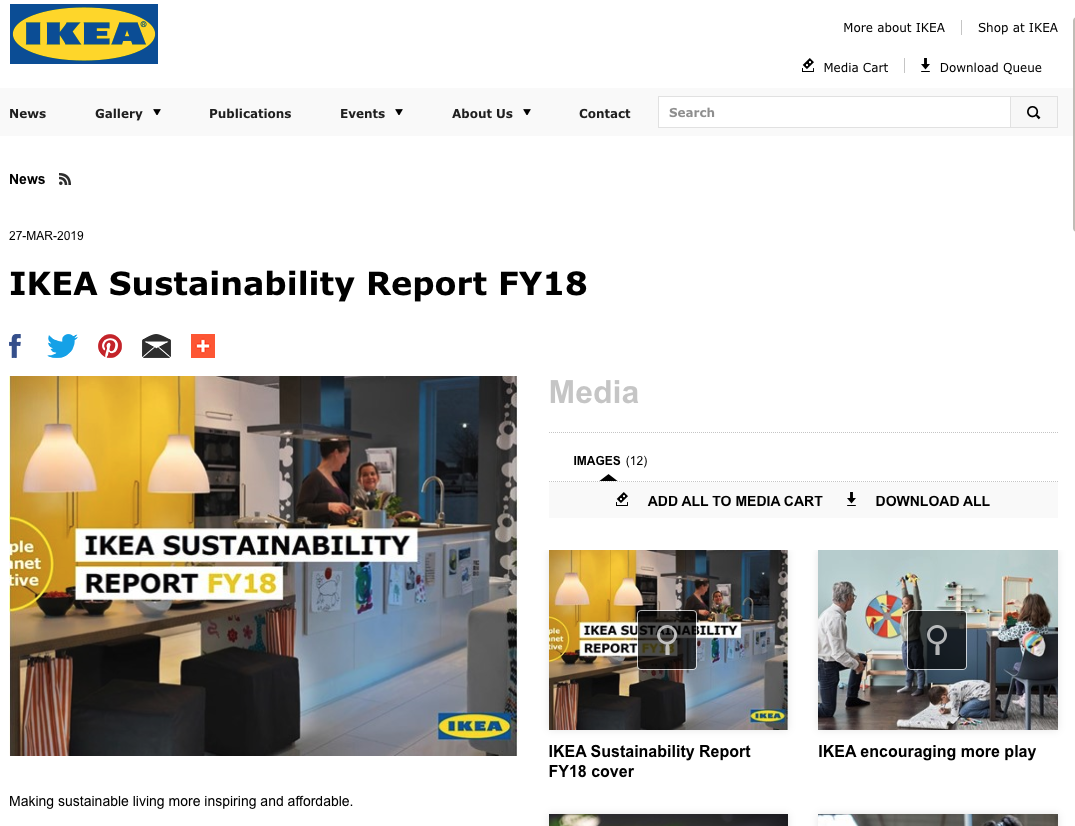Share the article via email
This screenshot has height=826, width=1075.
(x=156, y=345)
